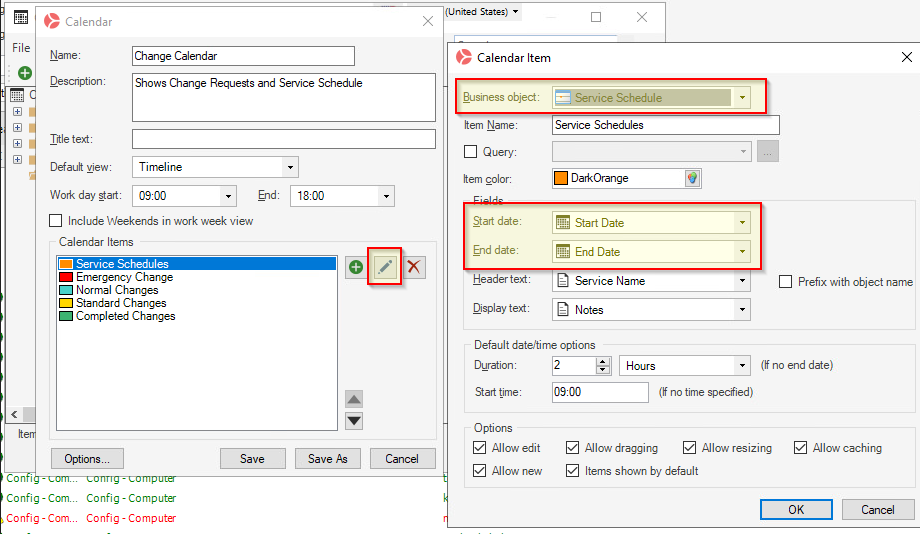This screenshot has height=534, width=920.
Task: Enable the Query checkbox
Action: pyautogui.click(x=471, y=152)
